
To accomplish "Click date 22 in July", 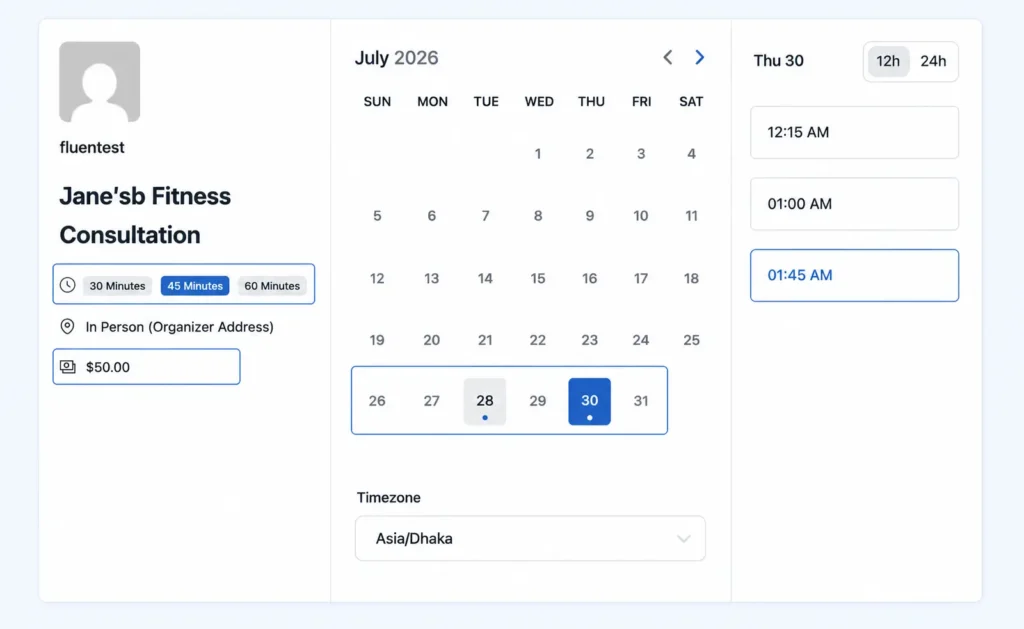I will pos(537,340).
